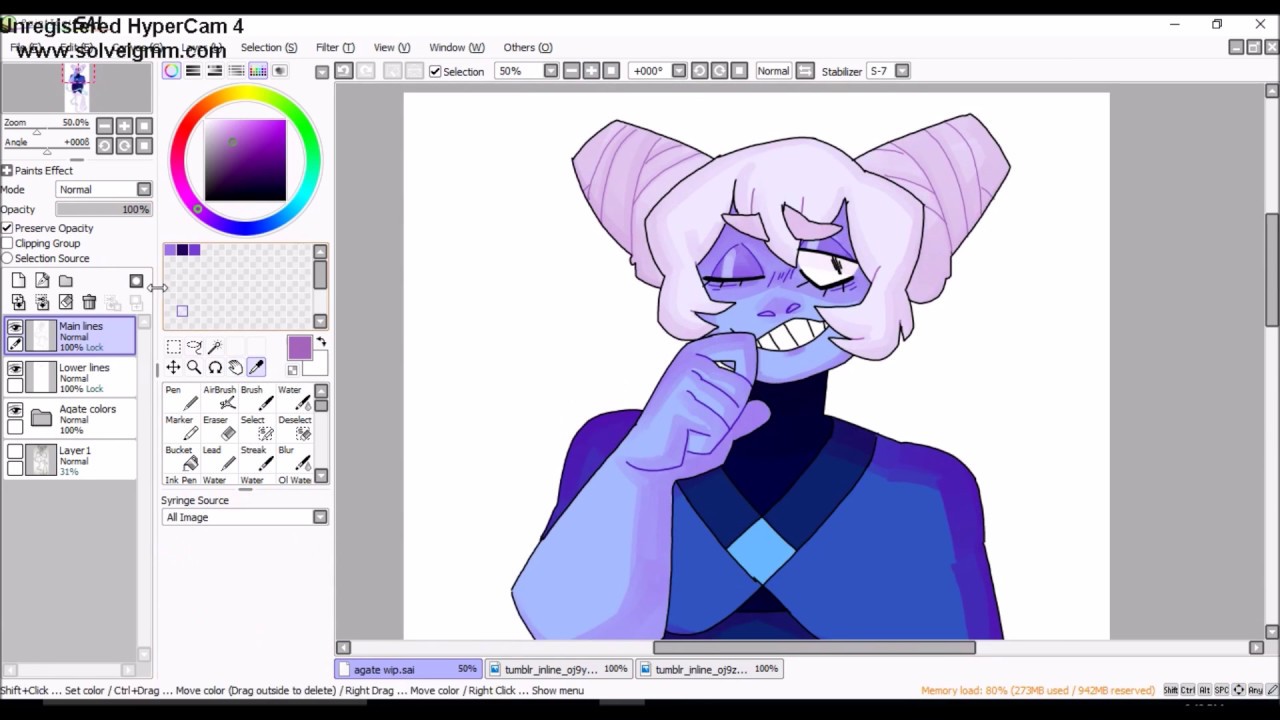Select the AirBrush tool
The height and width of the screenshot is (720, 1280).
tap(219, 397)
